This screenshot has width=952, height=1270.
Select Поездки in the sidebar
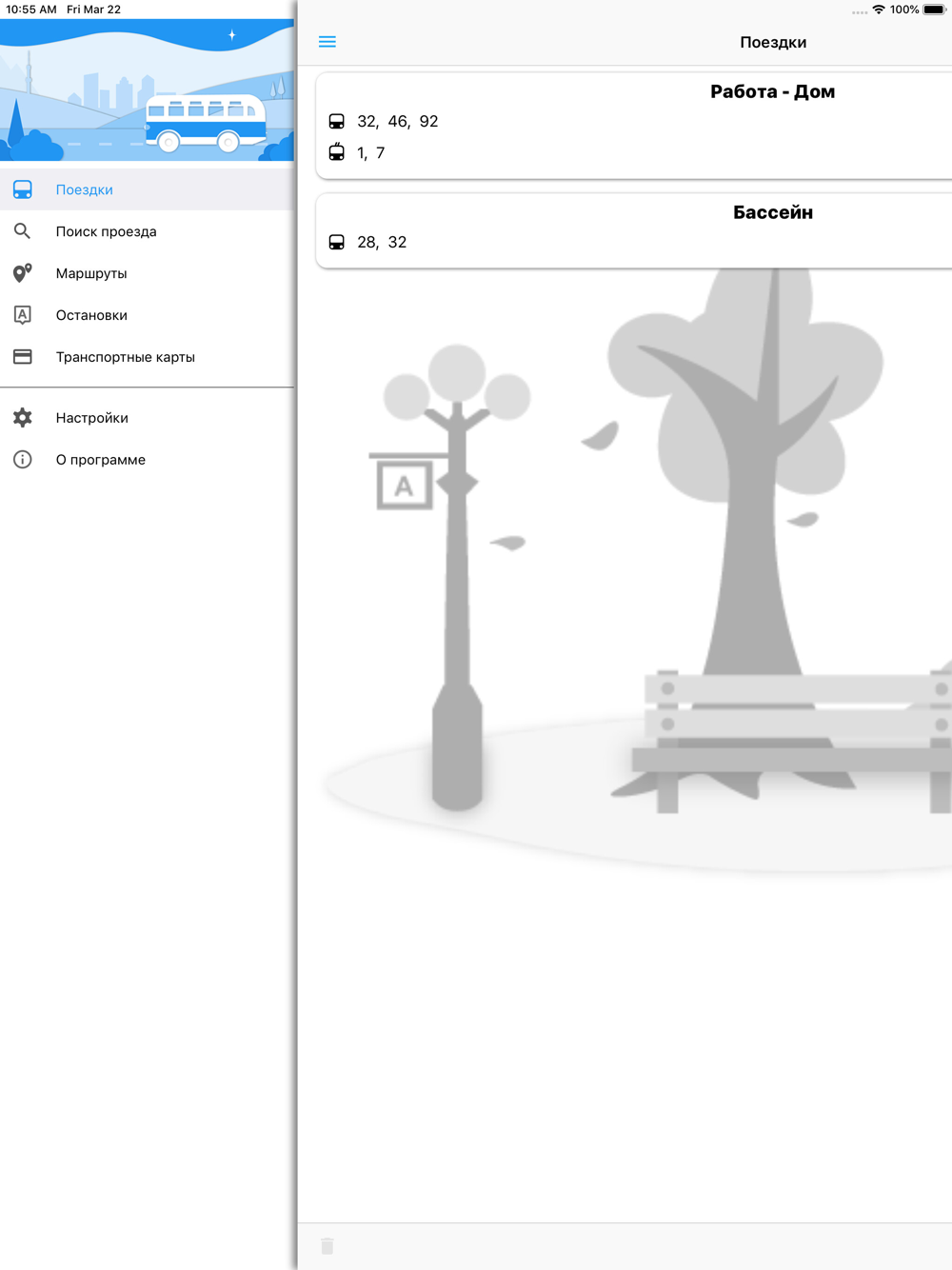(x=148, y=189)
